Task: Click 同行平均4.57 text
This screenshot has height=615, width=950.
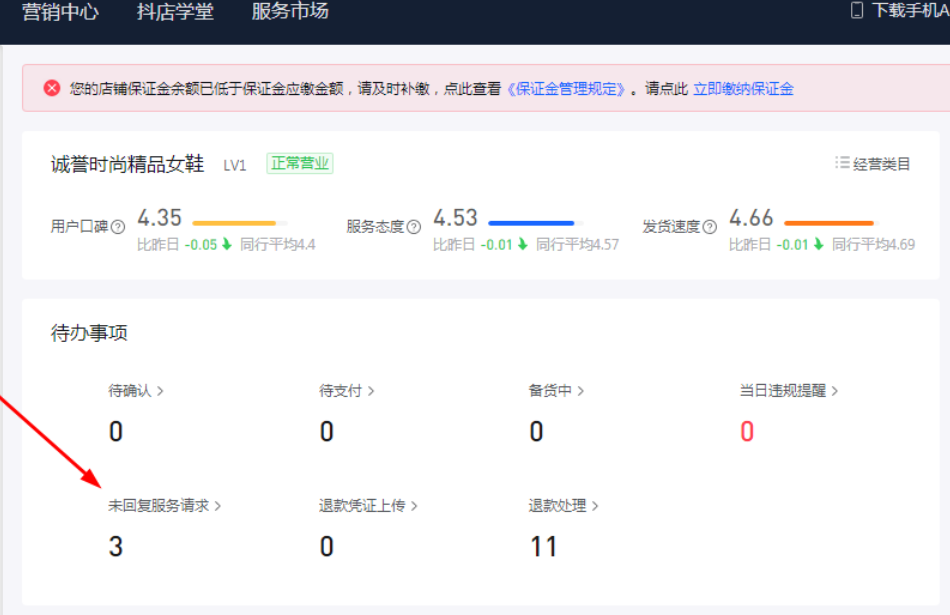Action: [x=577, y=245]
